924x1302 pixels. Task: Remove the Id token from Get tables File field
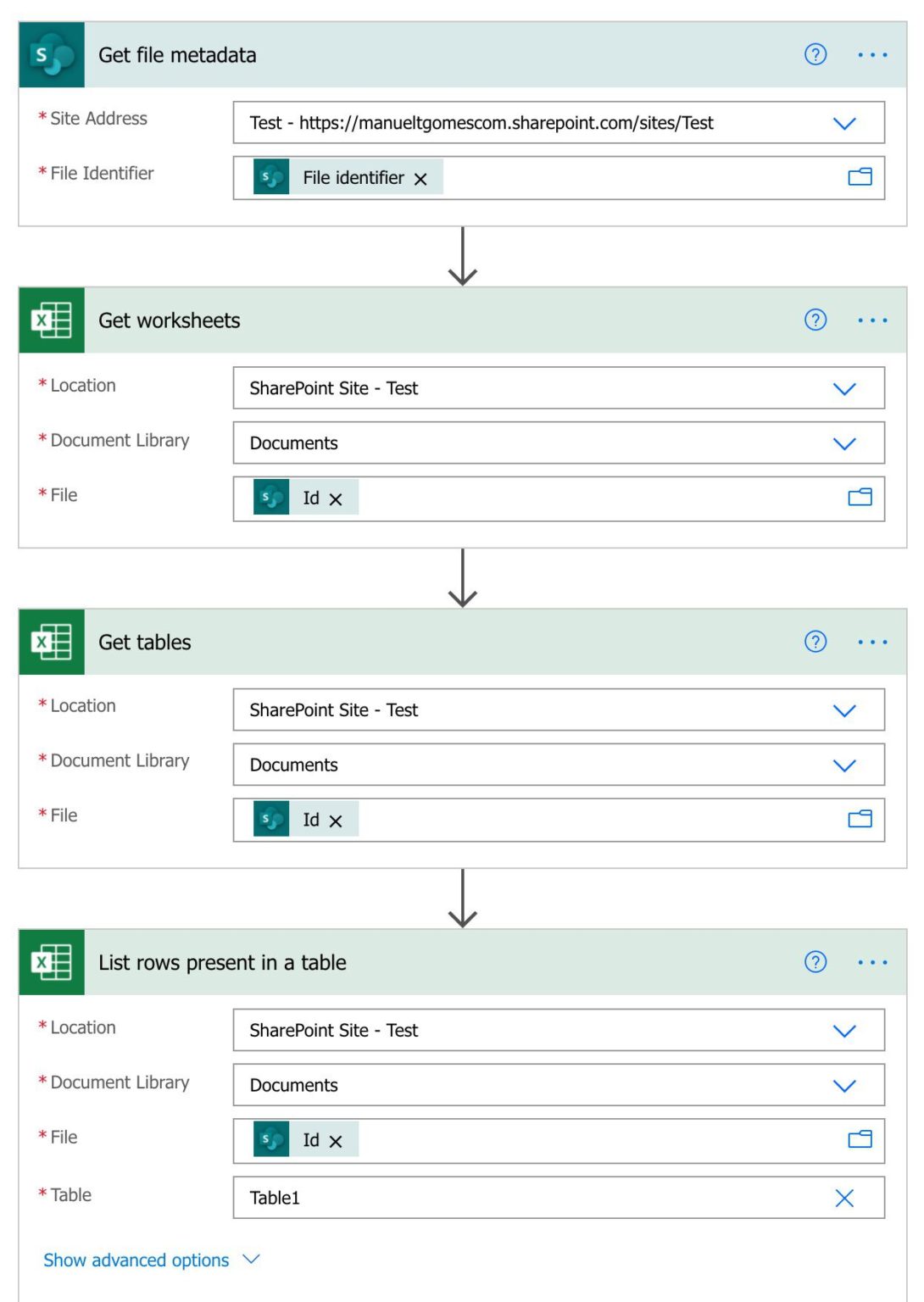(x=336, y=820)
